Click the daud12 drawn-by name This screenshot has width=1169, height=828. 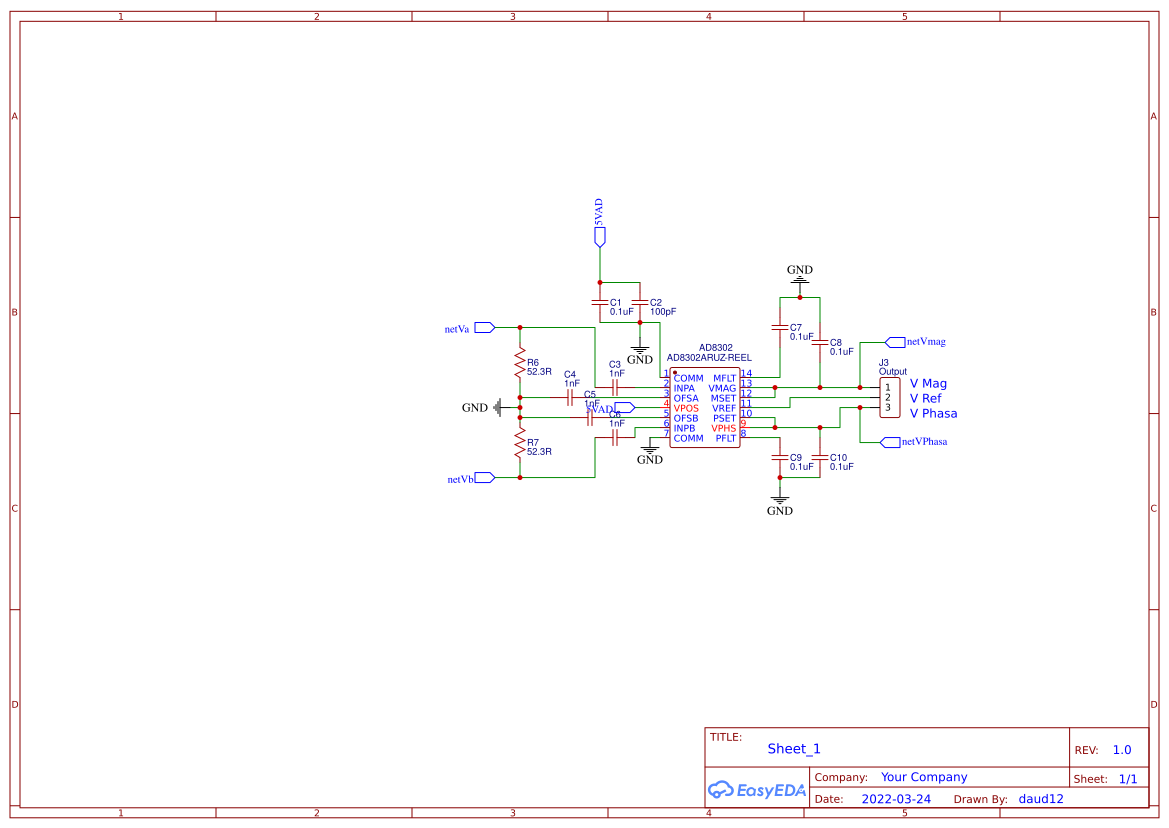pyautogui.click(x=1040, y=798)
